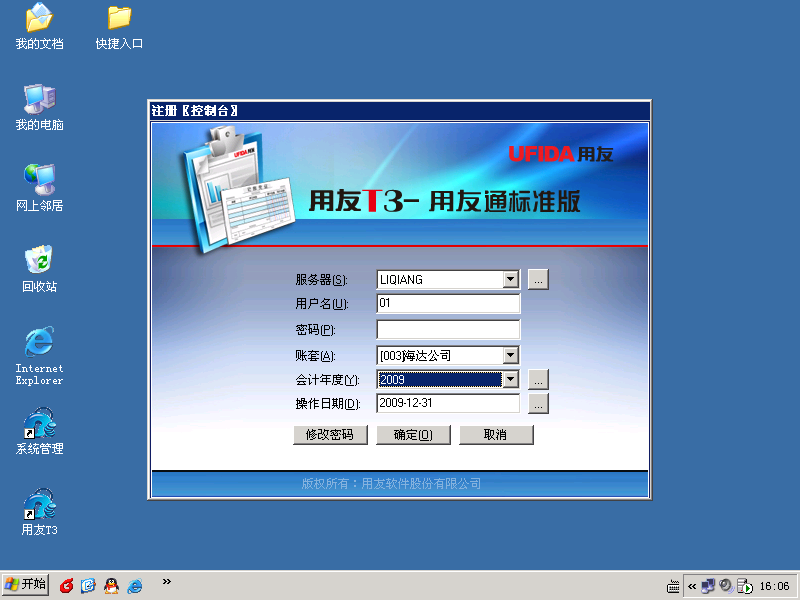Select the Internet Explorer desktop icon
The image size is (800, 600).
point(39,356)
